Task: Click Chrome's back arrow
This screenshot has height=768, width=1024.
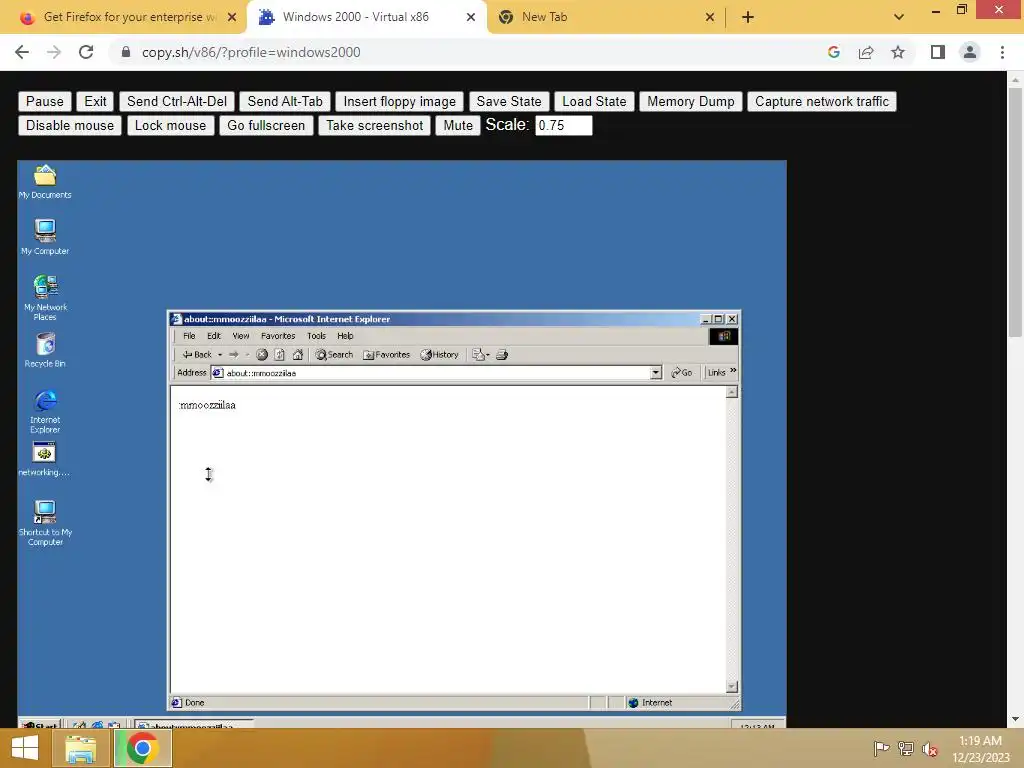Action: 22,52
